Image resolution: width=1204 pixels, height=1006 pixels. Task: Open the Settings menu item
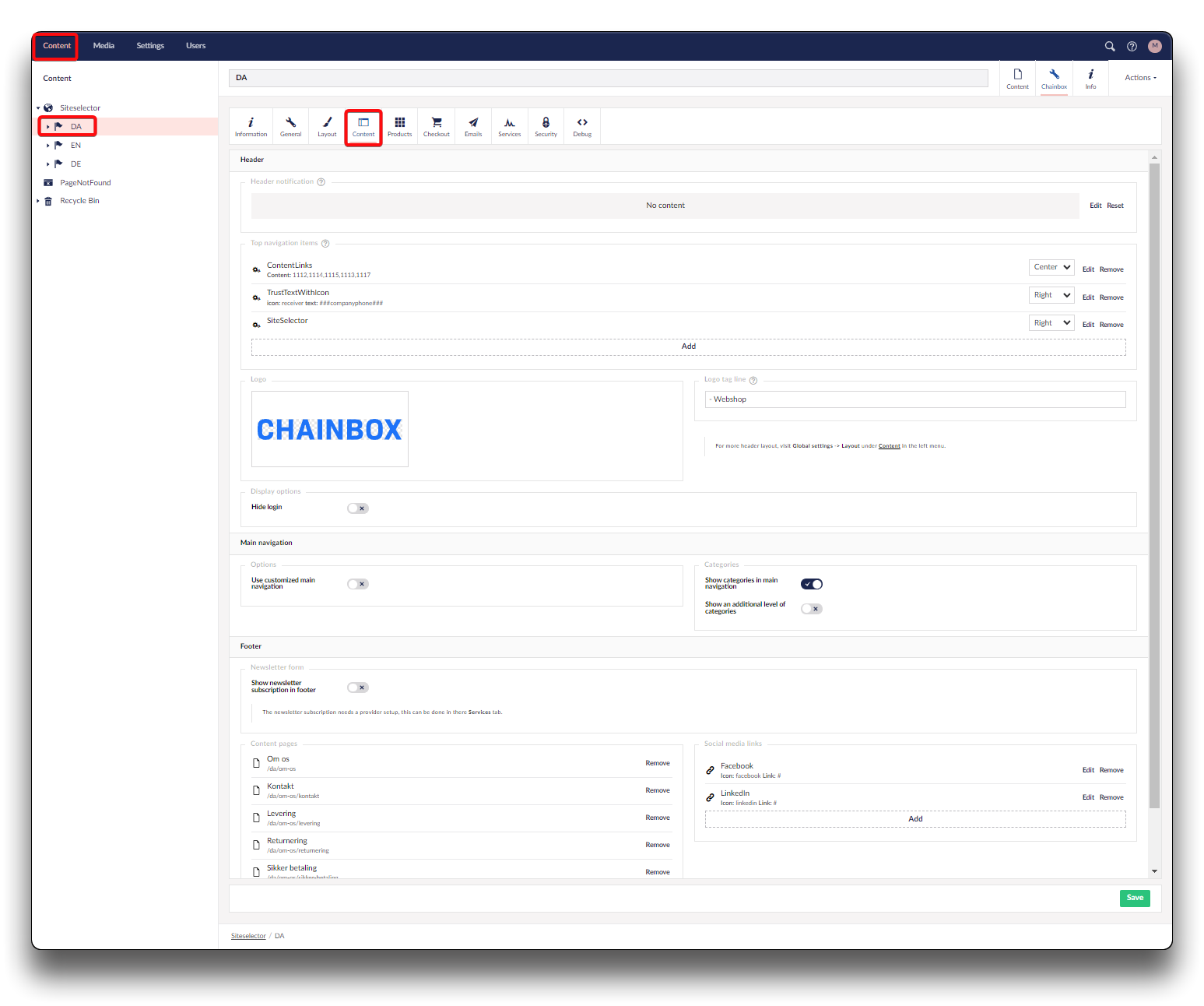pyautogui.click(x=150, y=46)
